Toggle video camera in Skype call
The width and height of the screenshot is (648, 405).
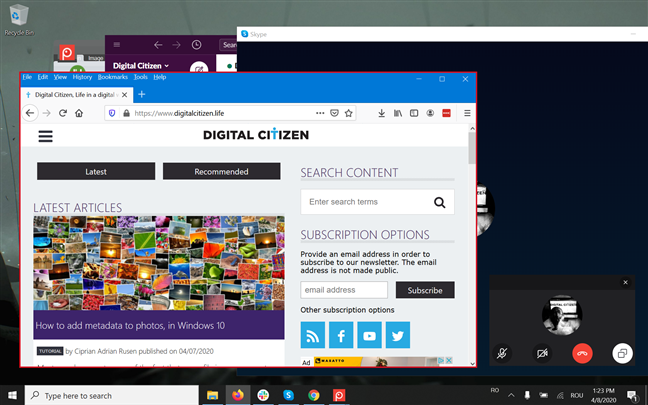click(542, 353)
